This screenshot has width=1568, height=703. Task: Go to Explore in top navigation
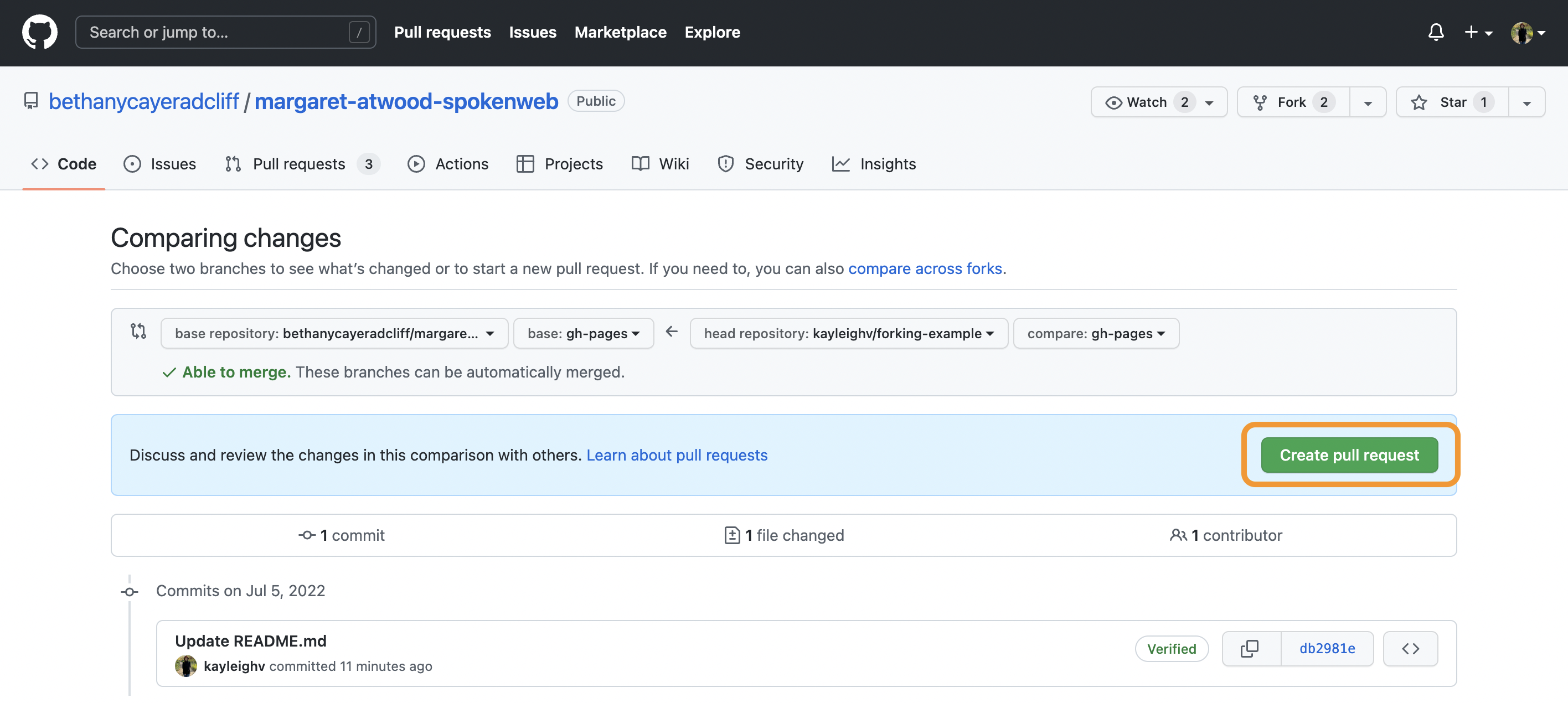pos(712,32)
